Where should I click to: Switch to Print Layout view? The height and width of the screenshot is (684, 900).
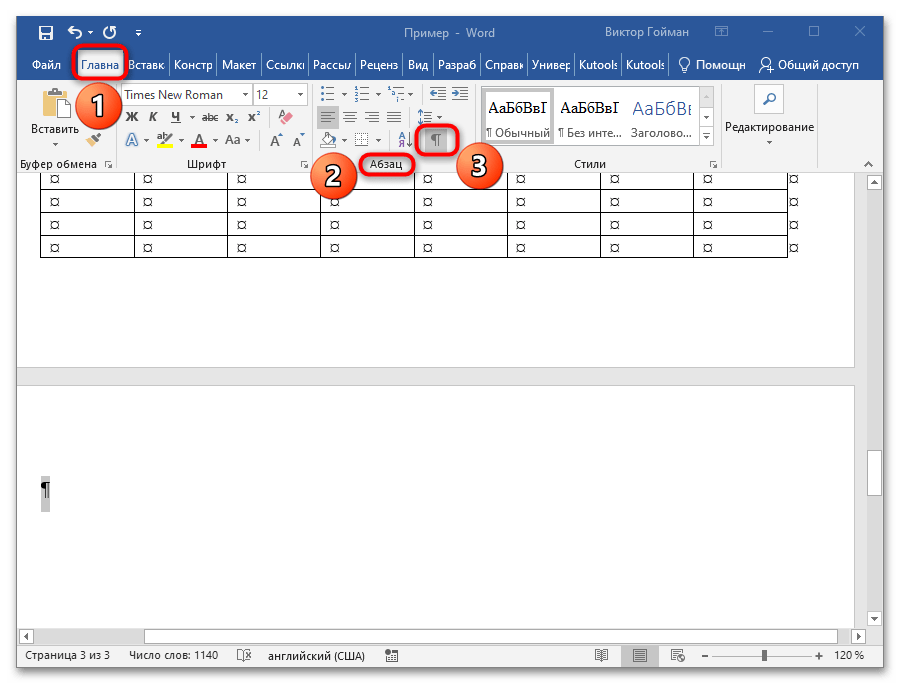click(x=639, y=655)
